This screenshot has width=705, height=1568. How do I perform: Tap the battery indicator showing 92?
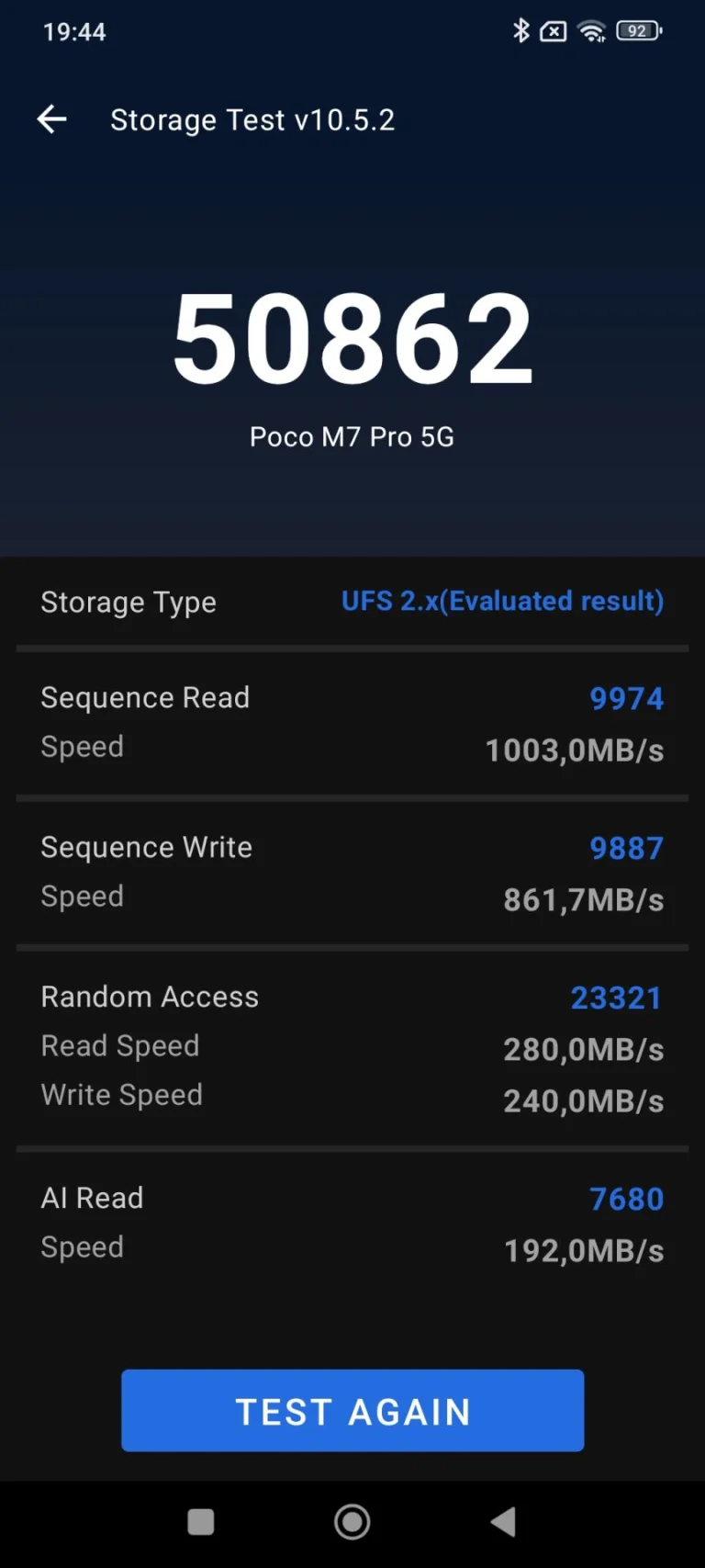point(639,28)
